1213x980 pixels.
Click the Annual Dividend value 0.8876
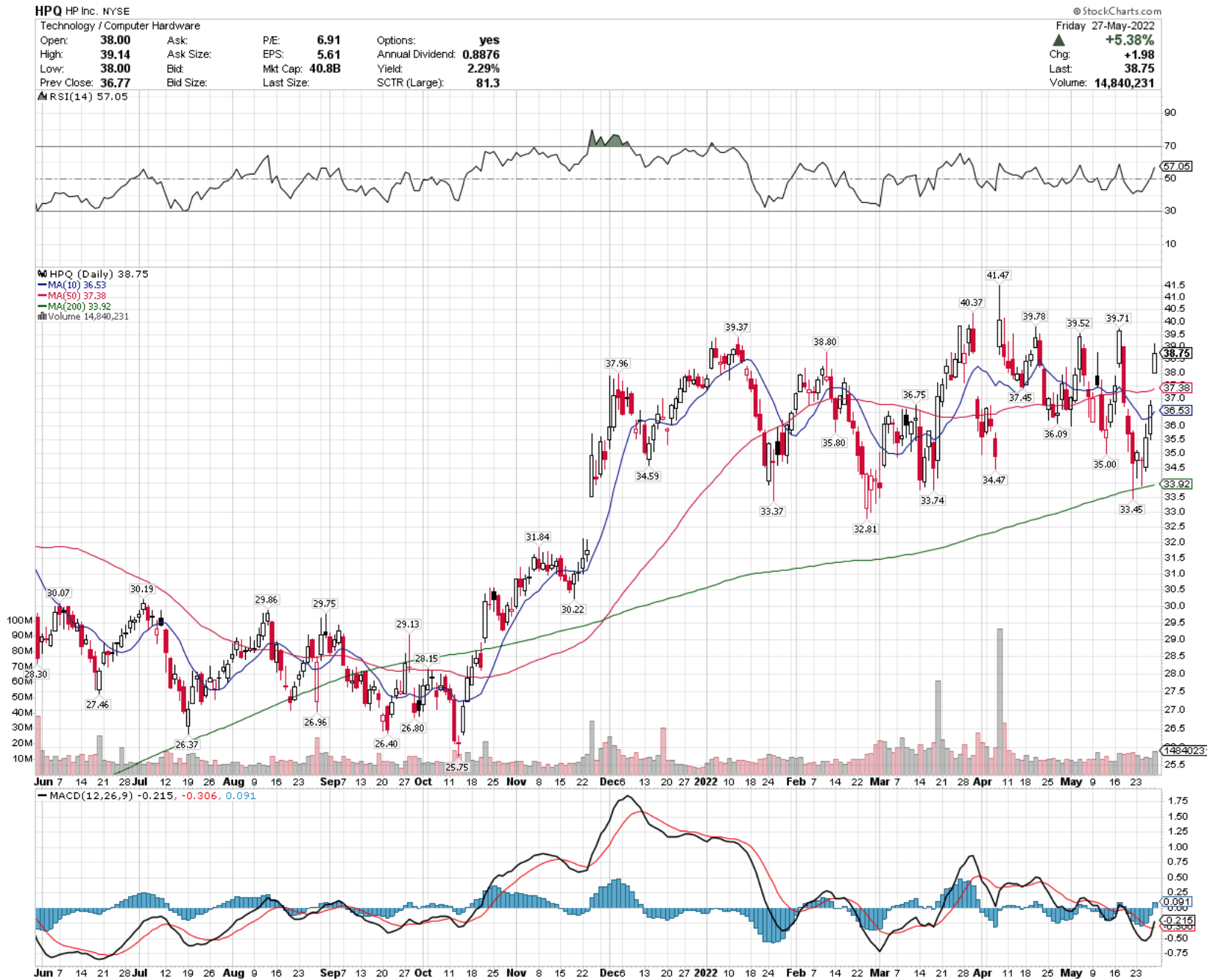(x=481, y=54)
